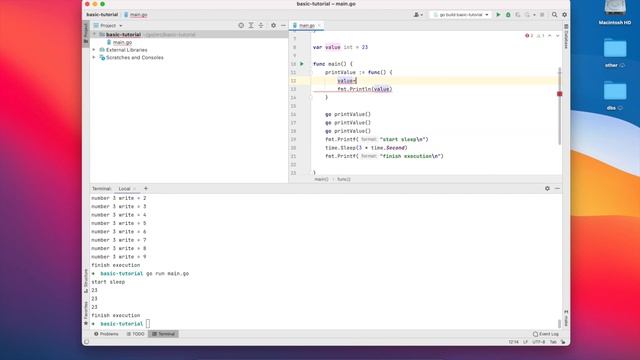Click the error count indicator in editor
Viewport: 640px width, 360px height.
pos(529,36)
